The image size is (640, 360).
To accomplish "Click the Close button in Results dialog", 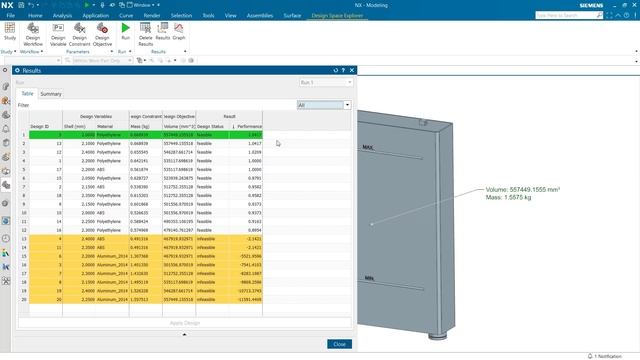I will [x=339, y=344].
